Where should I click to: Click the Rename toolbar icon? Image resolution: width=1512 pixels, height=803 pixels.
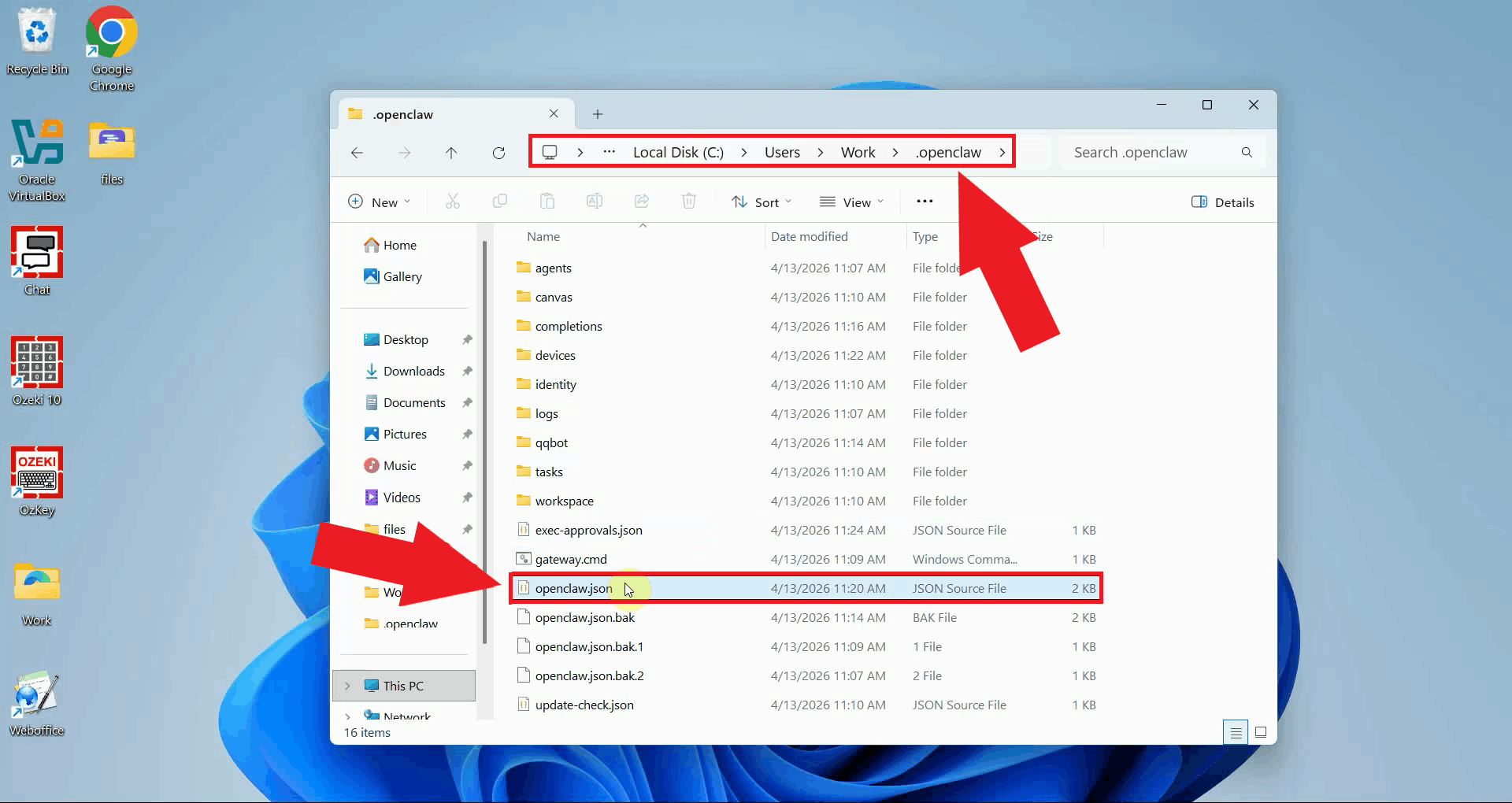[x=595, y=202]
